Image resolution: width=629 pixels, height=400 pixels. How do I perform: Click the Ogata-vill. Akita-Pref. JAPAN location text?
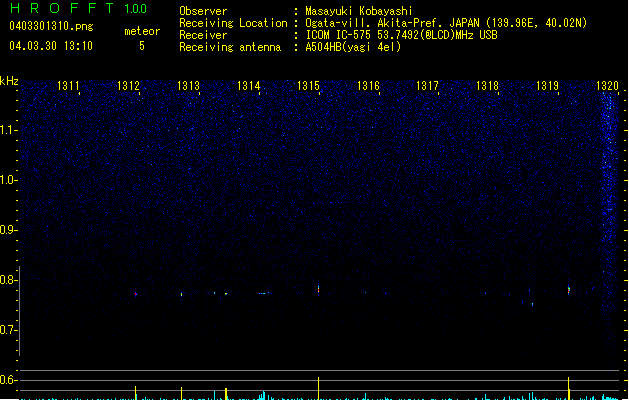click(446, 23)
